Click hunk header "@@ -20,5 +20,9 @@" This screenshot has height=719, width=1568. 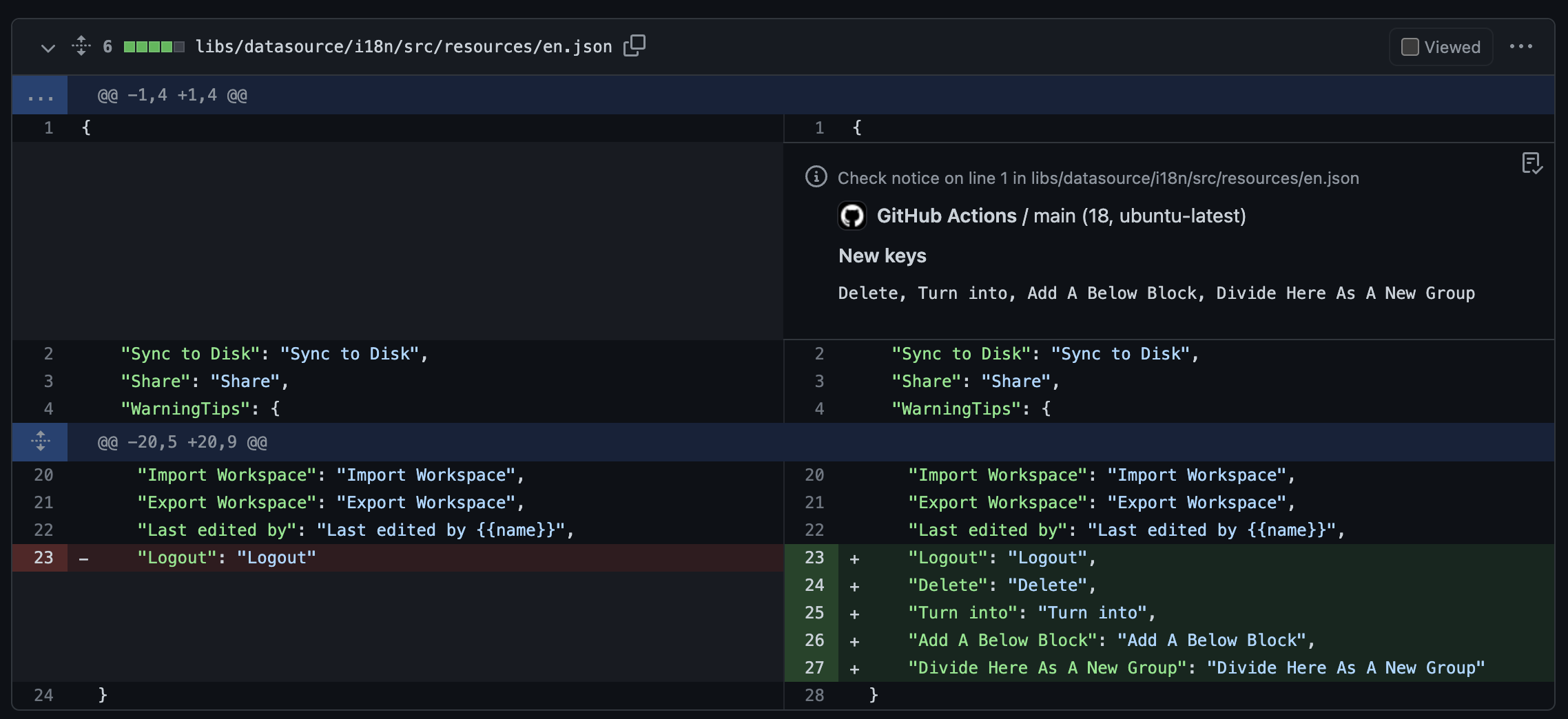182,442
